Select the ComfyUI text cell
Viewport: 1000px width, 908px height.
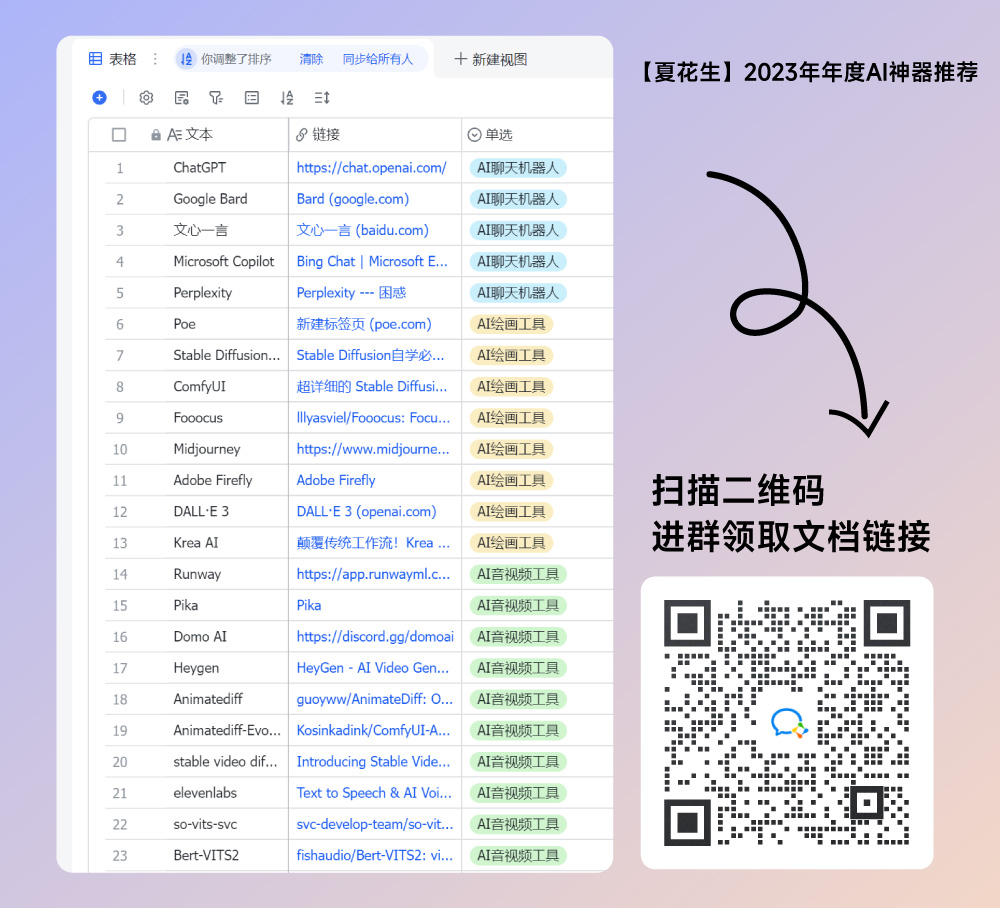tap(200, 386)
